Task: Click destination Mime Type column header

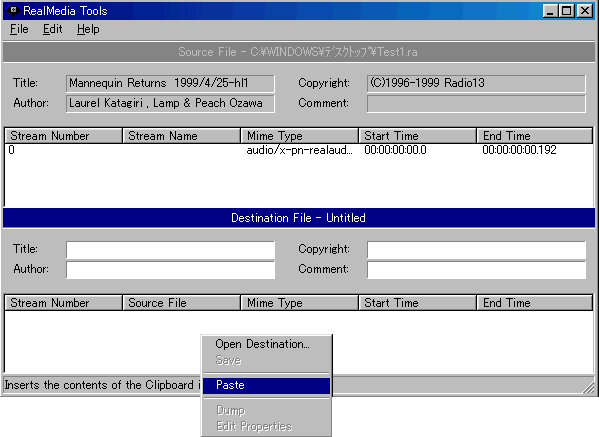Action: pyautogui.click(x=300, y=303)
